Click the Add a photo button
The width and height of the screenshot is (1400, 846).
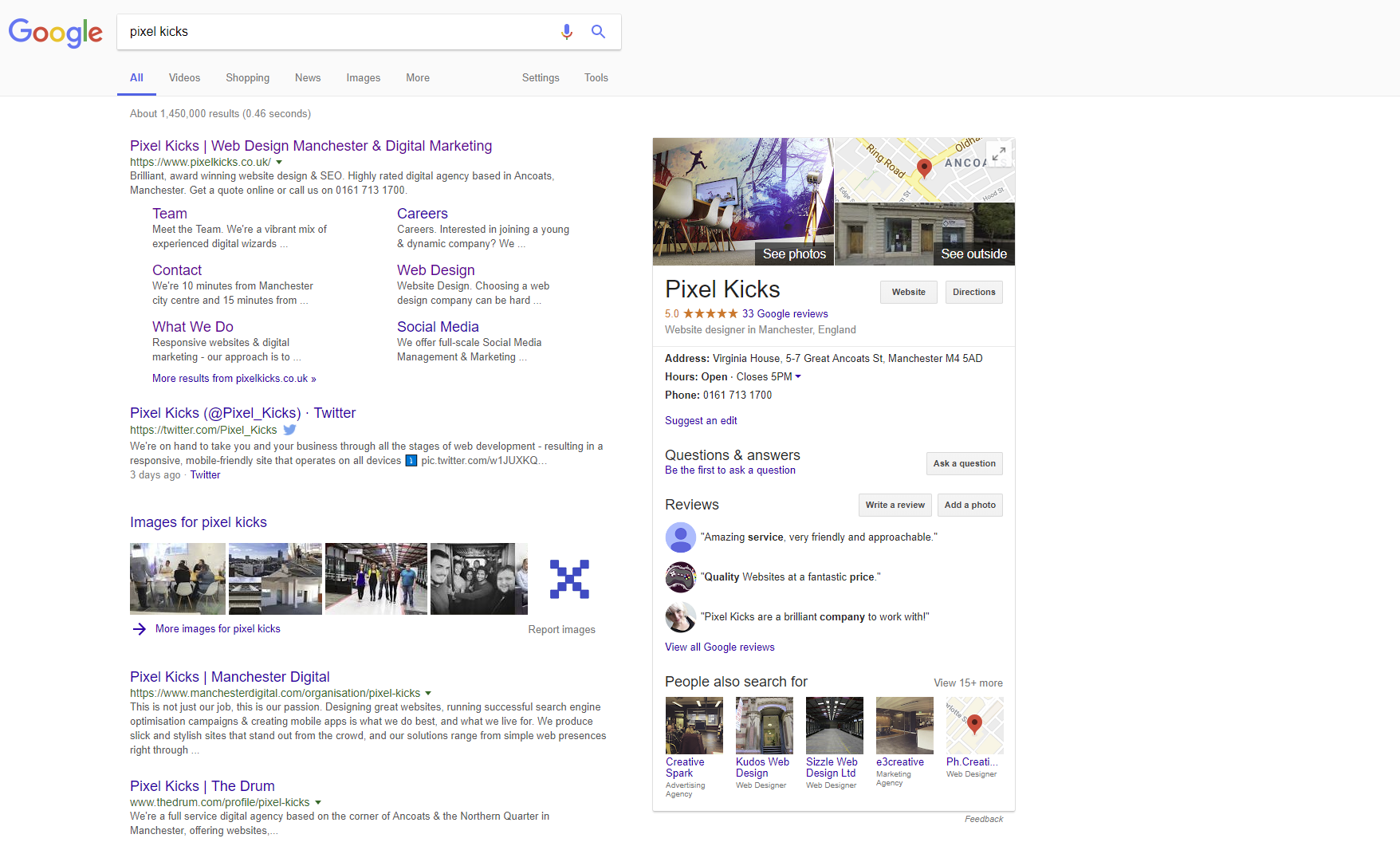coord(970,506)
